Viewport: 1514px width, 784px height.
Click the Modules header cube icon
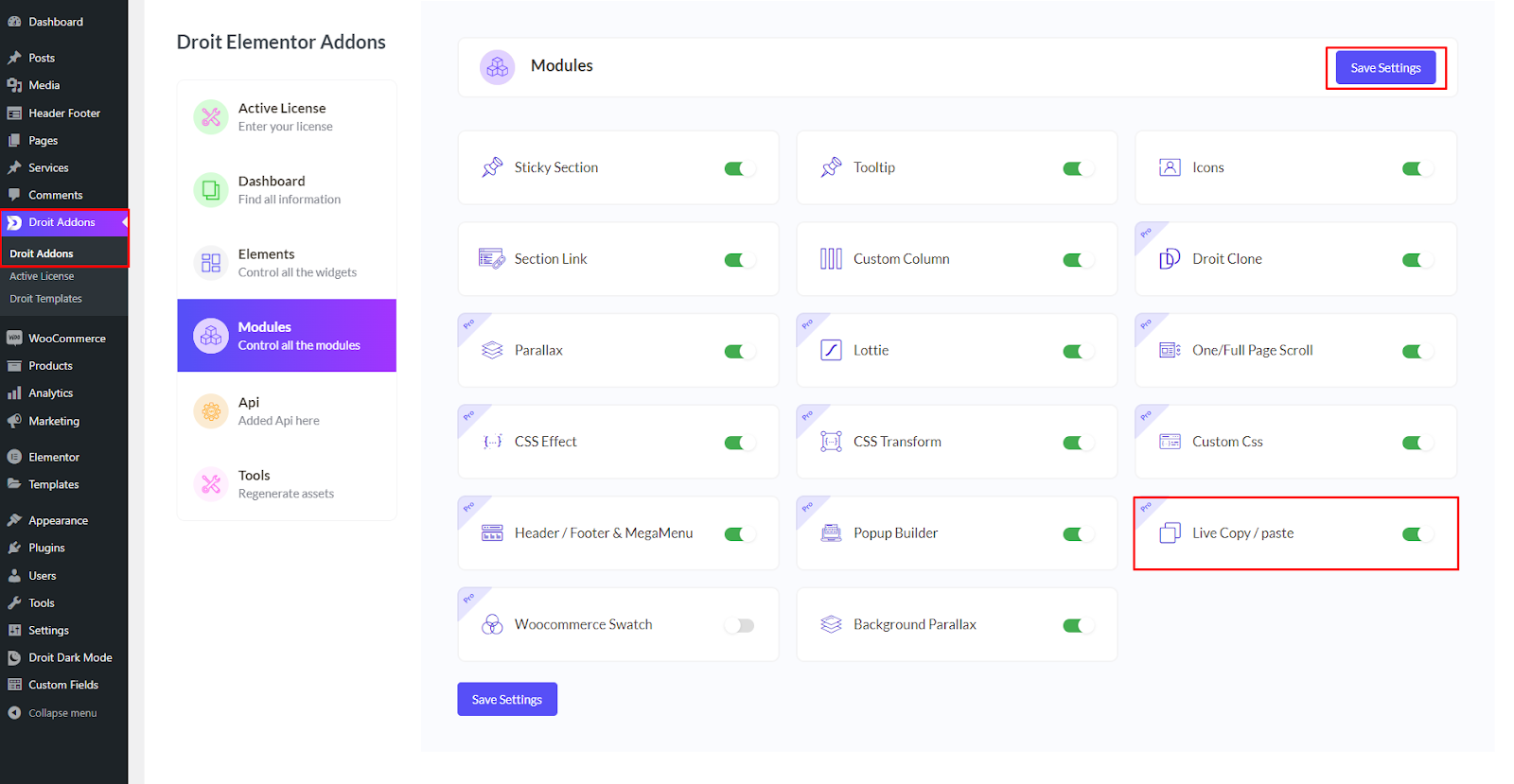497,67
